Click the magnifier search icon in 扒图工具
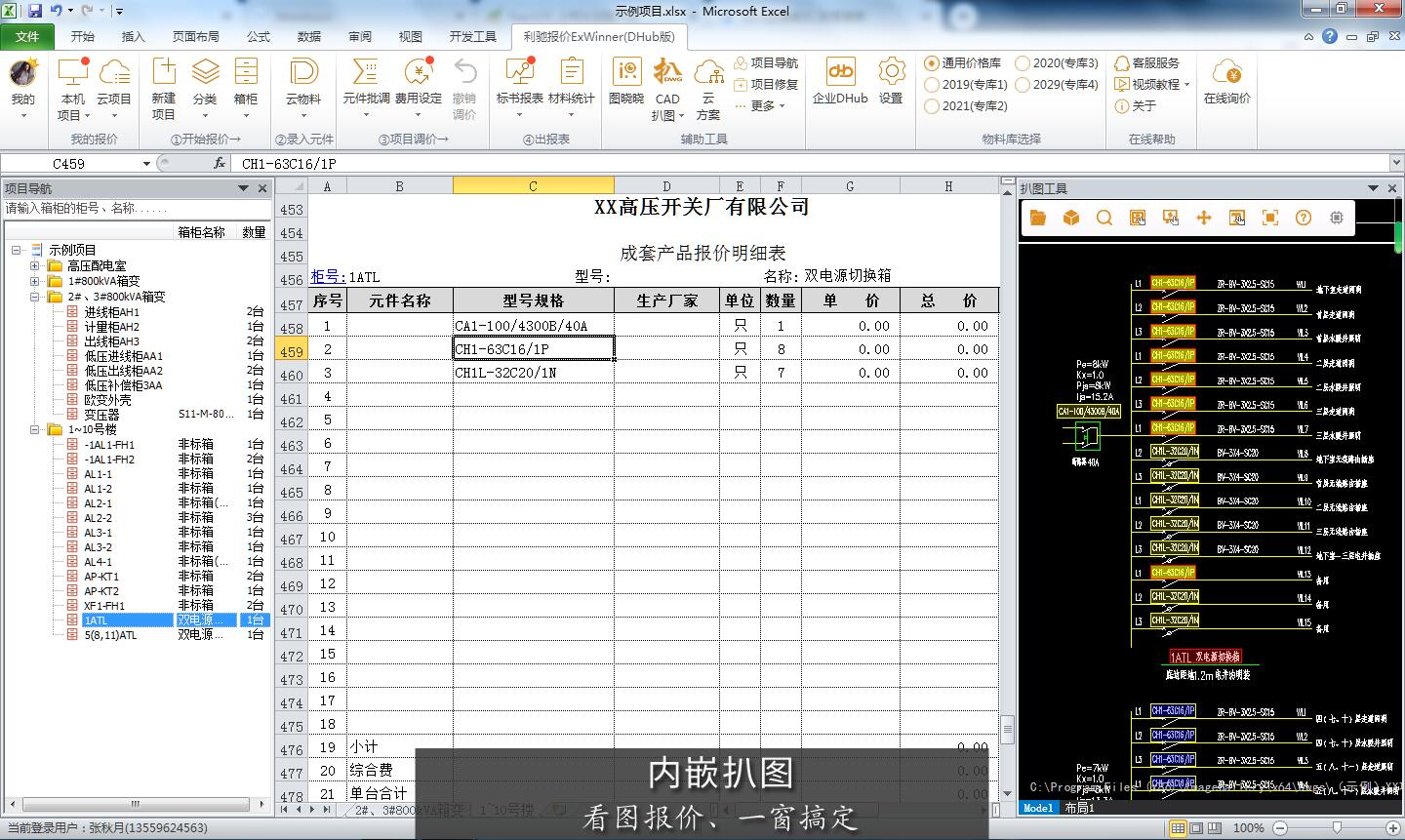The height and width of the screenshot is (840, 1405). click(1104, 218)
